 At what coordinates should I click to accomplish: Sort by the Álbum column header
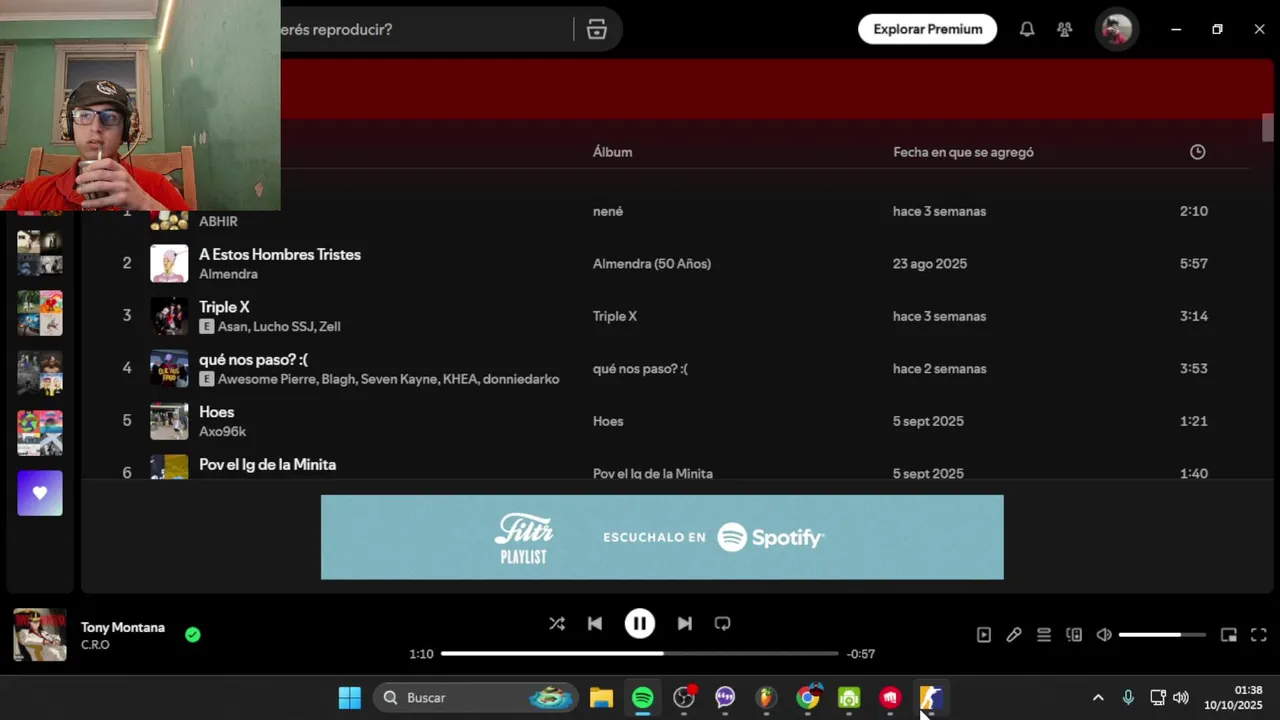[x=612, y=152]
